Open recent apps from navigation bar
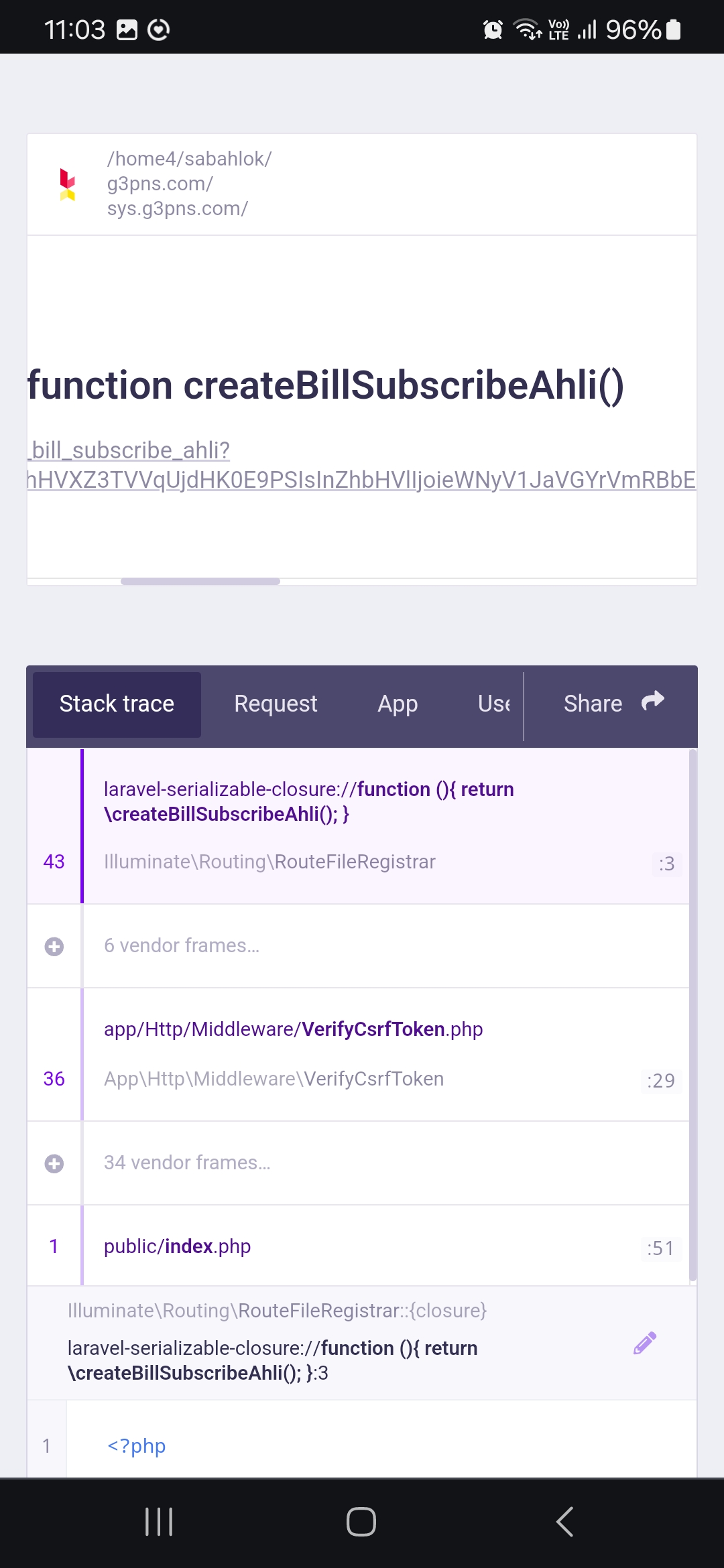724x1568 pixels. coord(159,1521)
